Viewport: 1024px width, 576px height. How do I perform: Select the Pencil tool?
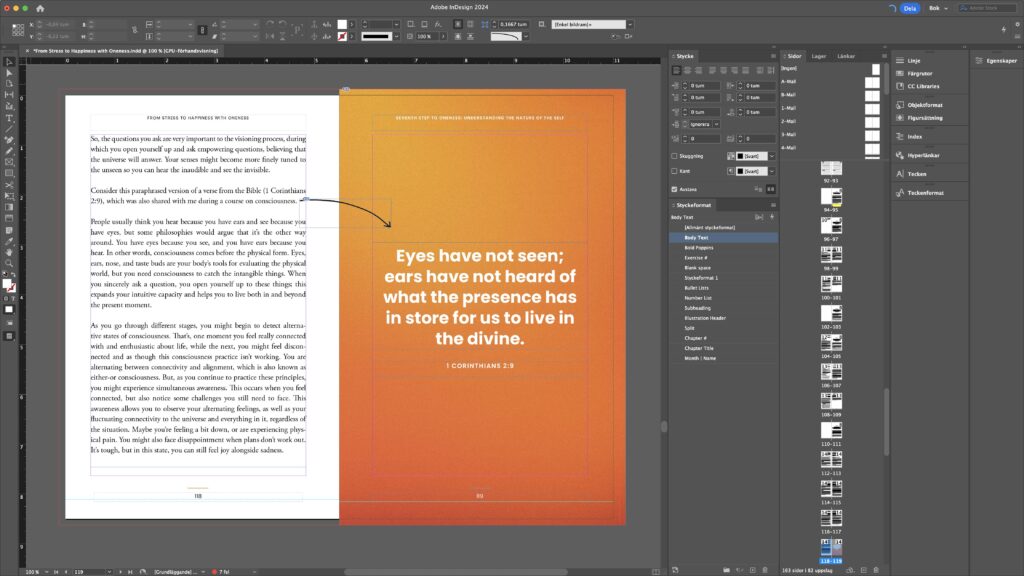(x=9, y=151)
